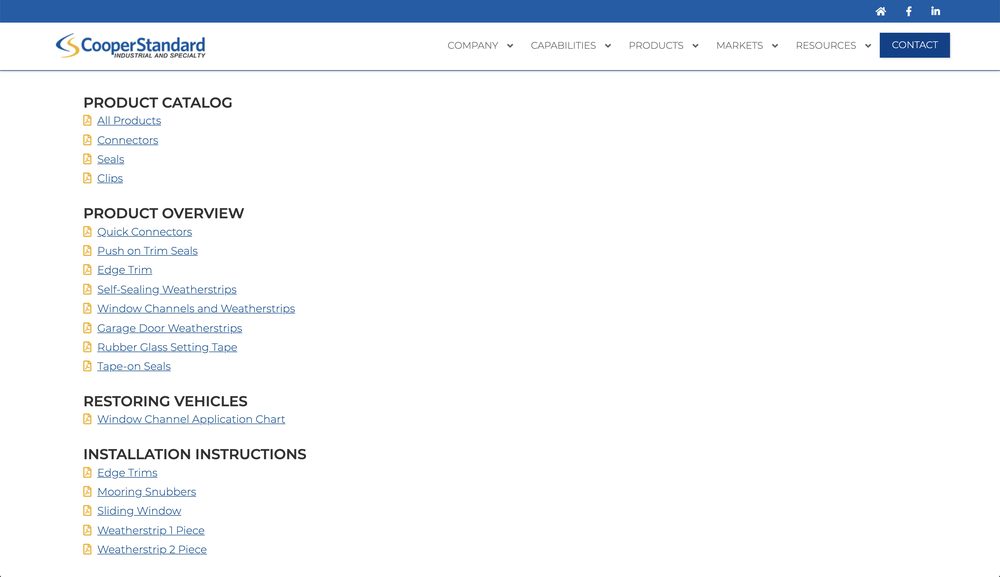Open the Clips catalog link
The height and width of the screenshot is (577, 1000).
click(x=110, y=179)
